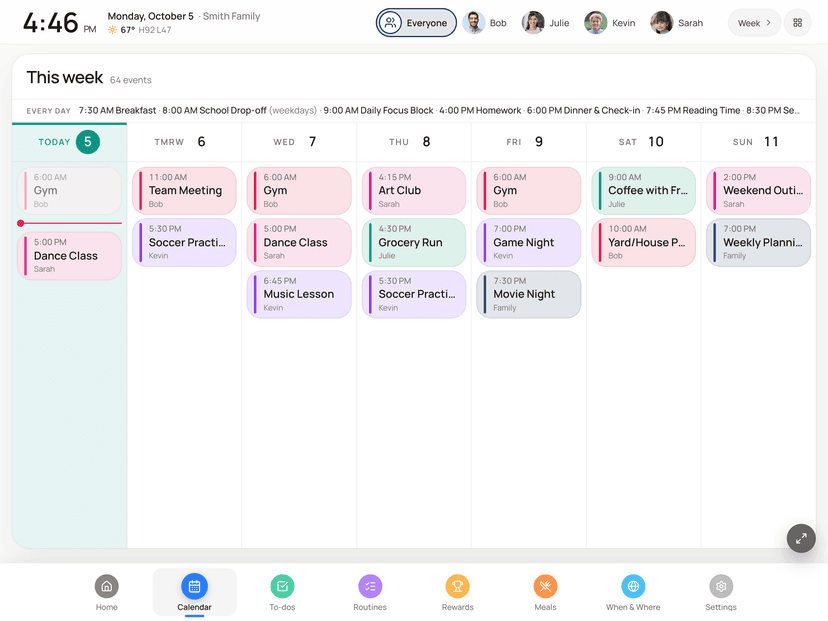
Task: Select the Tmrw 6 day header
Action: (x=184, y=142)
